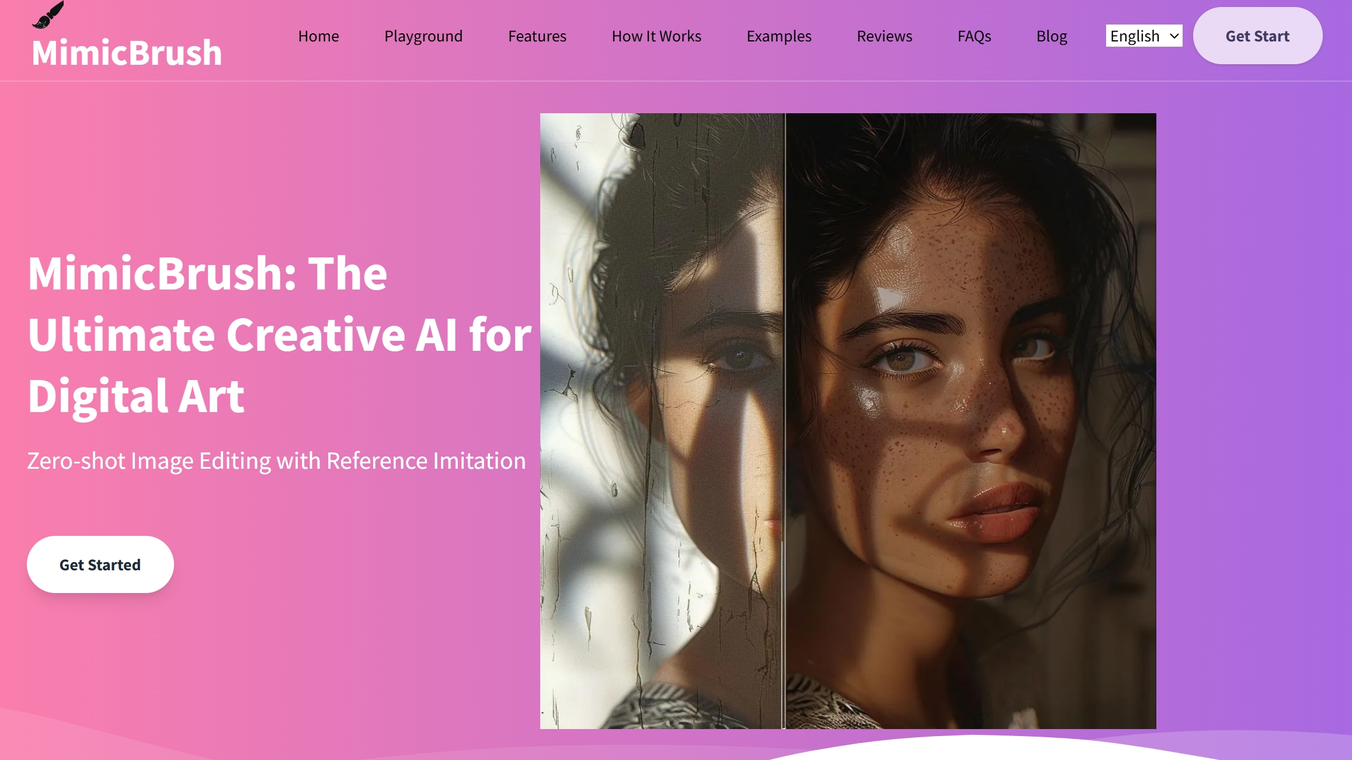This screenshot has width=1352, height=760.
Task: Open the MimicBrush logo text link
Action: pos(127,52)
